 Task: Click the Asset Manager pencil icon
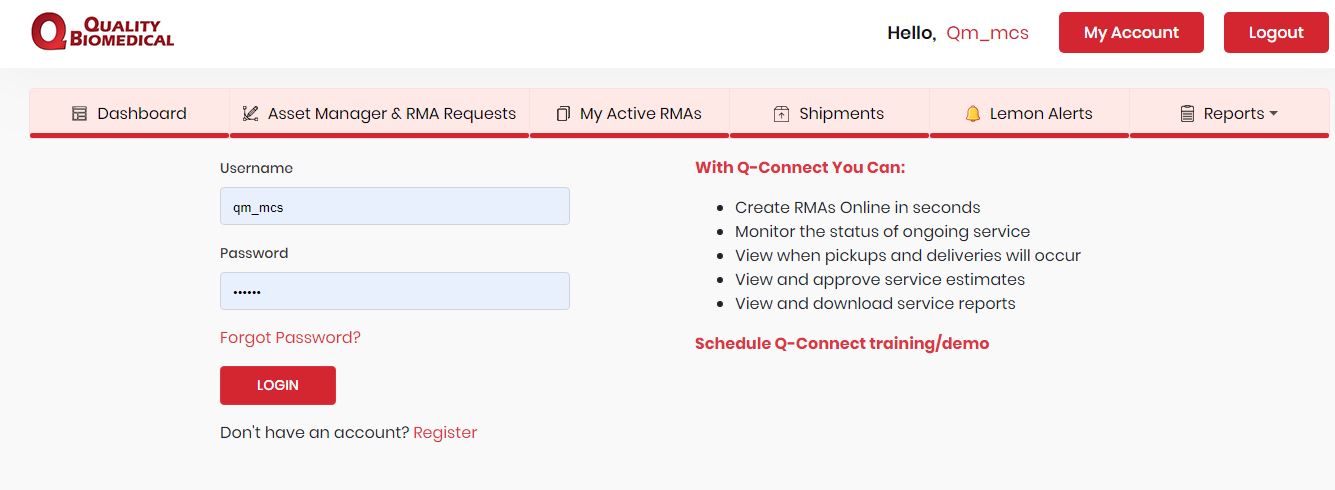click(251, 114)
